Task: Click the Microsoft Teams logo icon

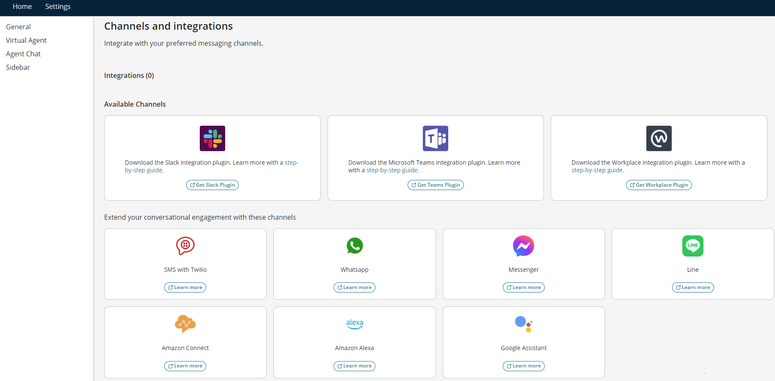Action: [x=435, y=138]
